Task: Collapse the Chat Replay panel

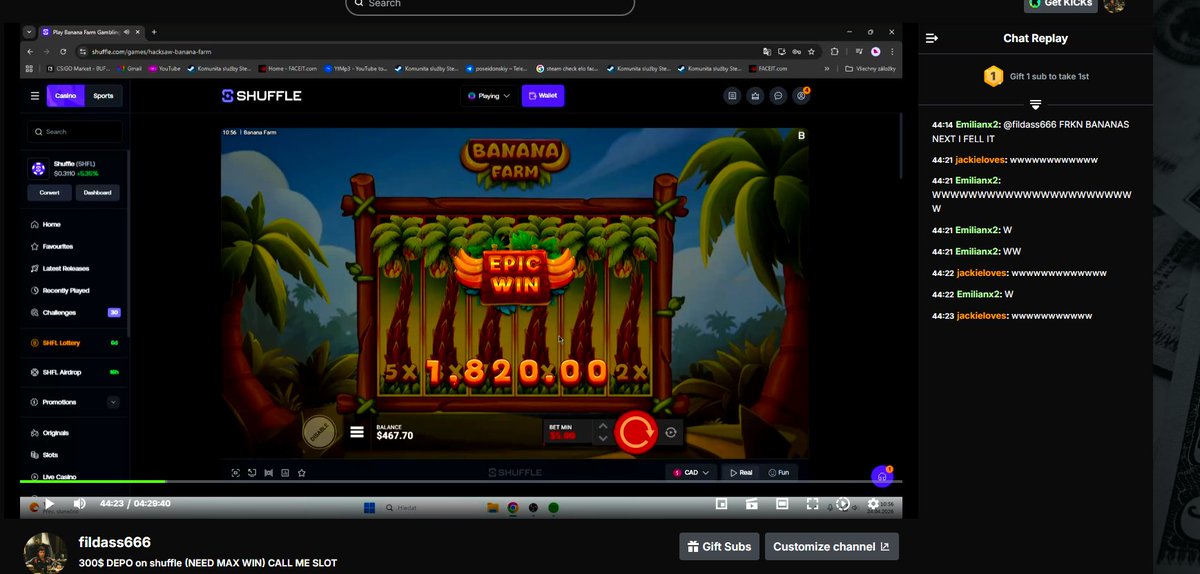Action: [932, 38]
